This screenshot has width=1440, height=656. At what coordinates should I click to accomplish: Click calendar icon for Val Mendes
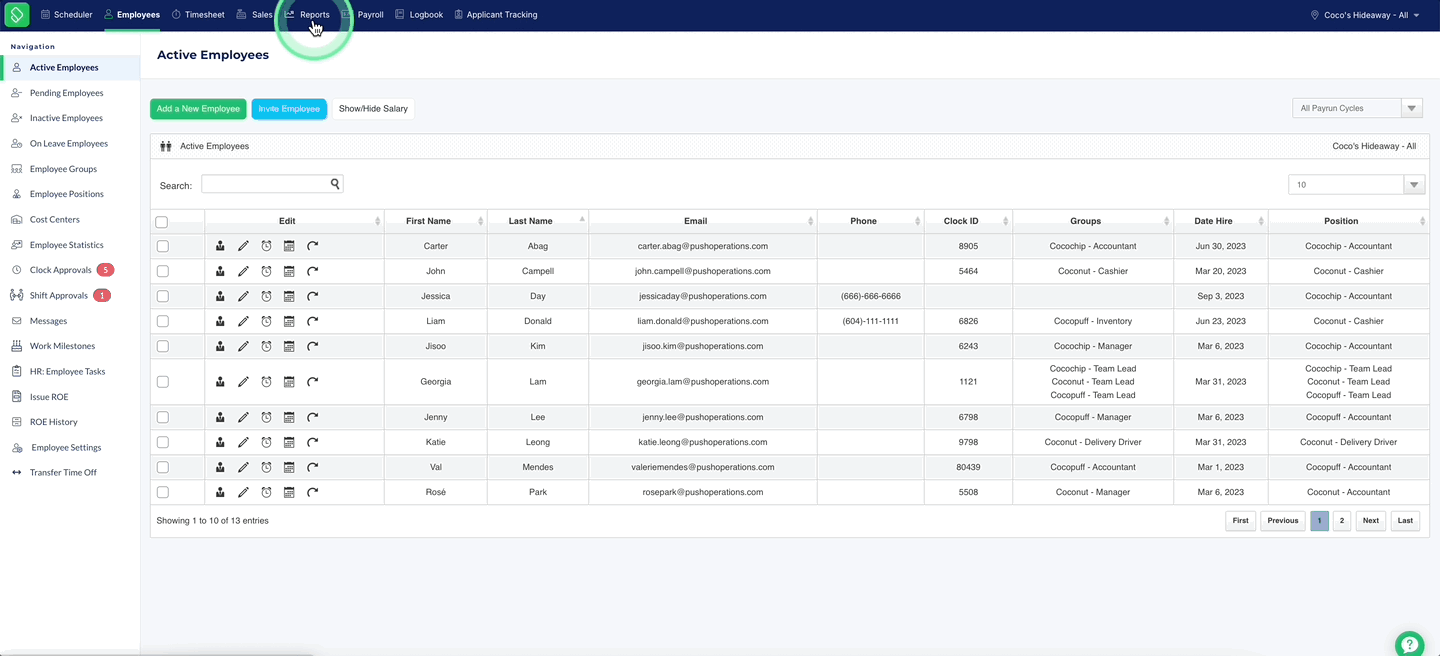click(x=289, y=467)
